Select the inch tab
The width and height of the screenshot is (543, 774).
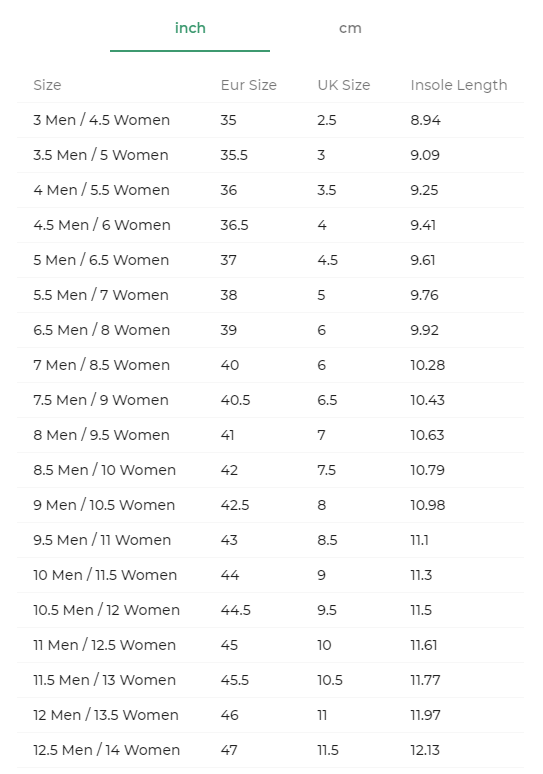[190, 28]
